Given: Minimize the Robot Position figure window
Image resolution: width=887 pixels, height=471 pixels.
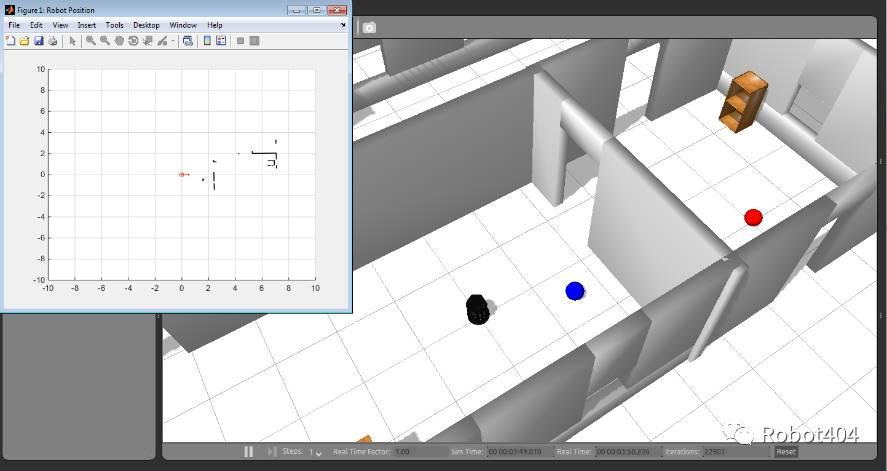Looking at the screenshot, I should coord(296,10).
